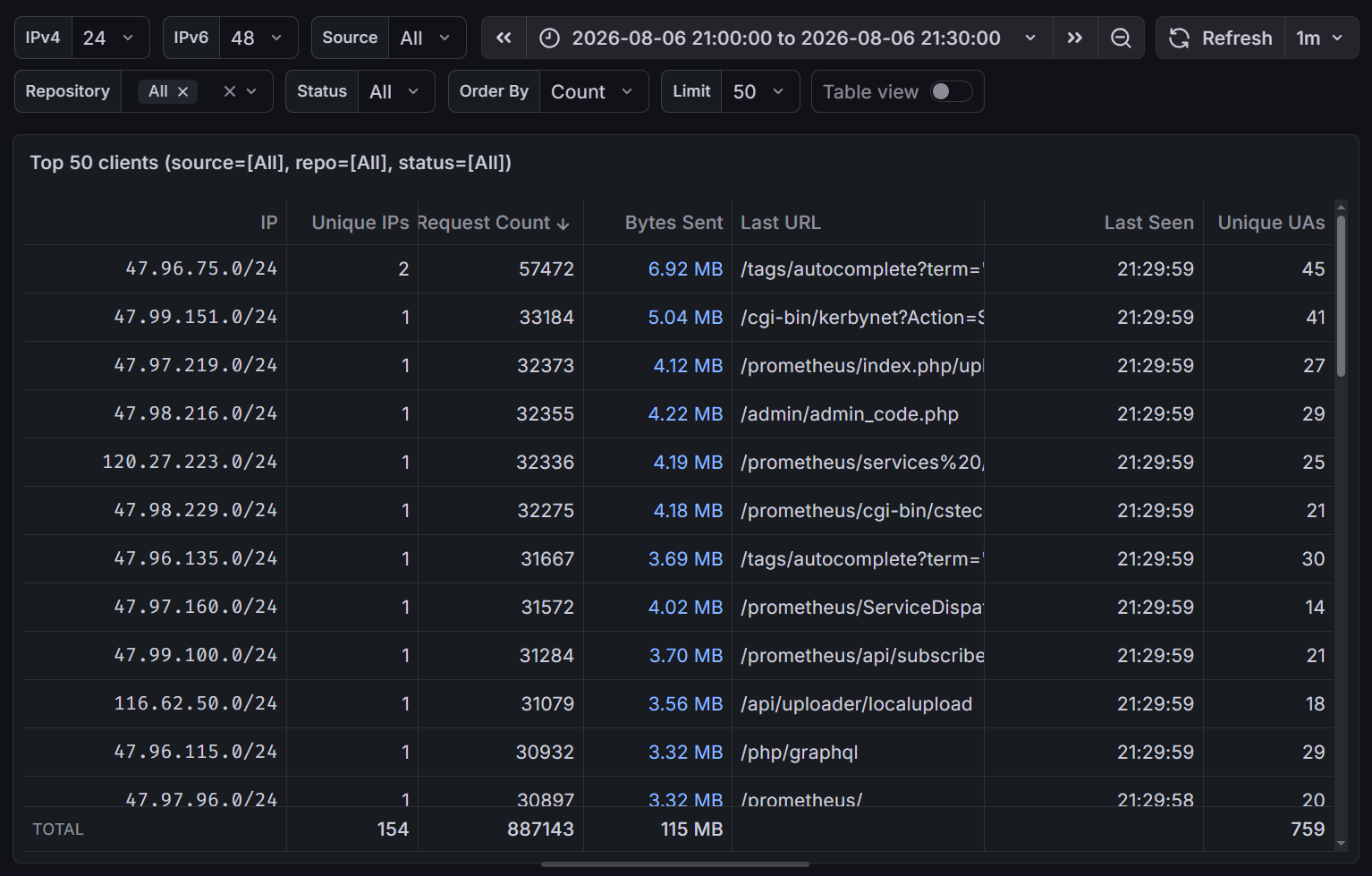Click the panel title Top 50 clients

(x=271, y=162)
